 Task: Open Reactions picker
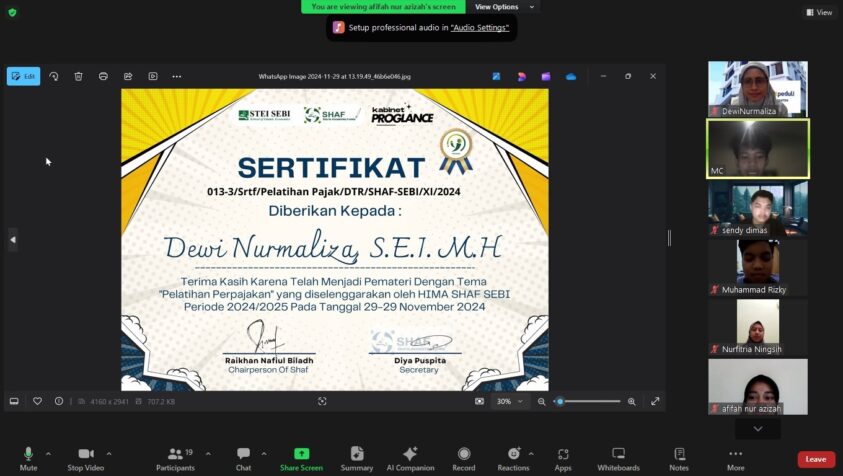point(513,458)
